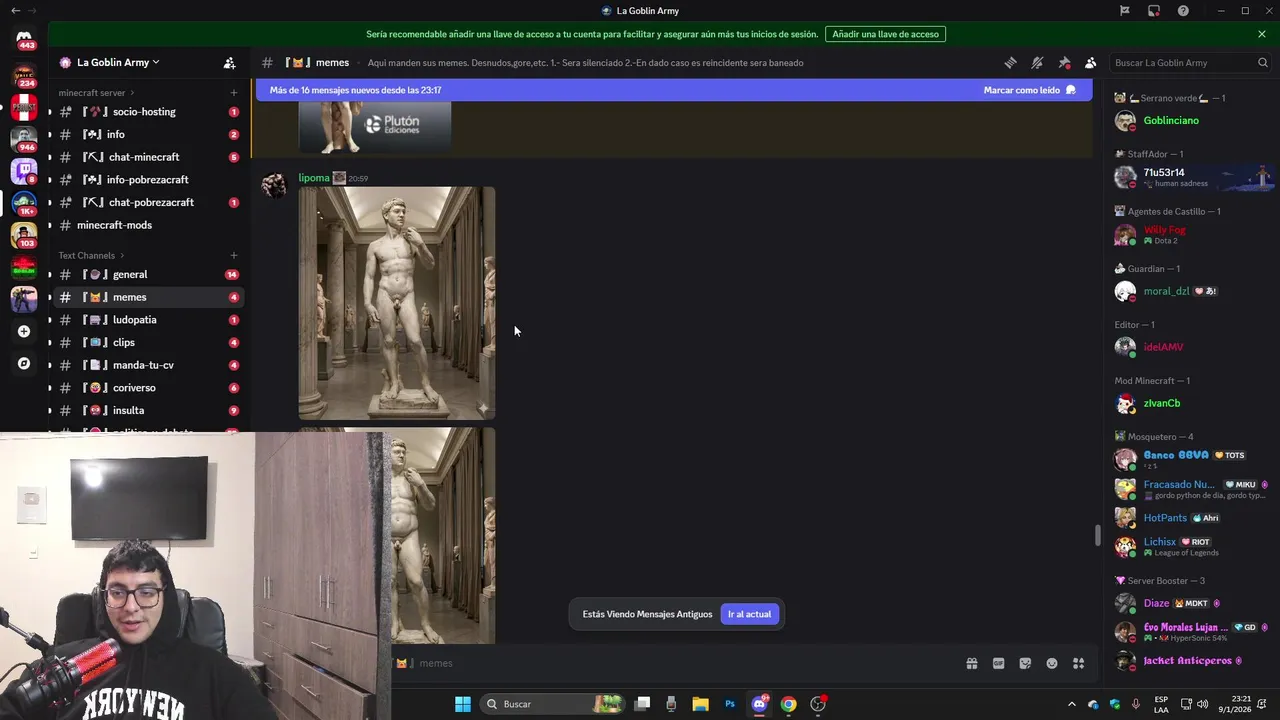The image size is (1280, 720).
Task: Open the apps icon in message bar
Action: pyautogui.click(x=1078, y=663)
